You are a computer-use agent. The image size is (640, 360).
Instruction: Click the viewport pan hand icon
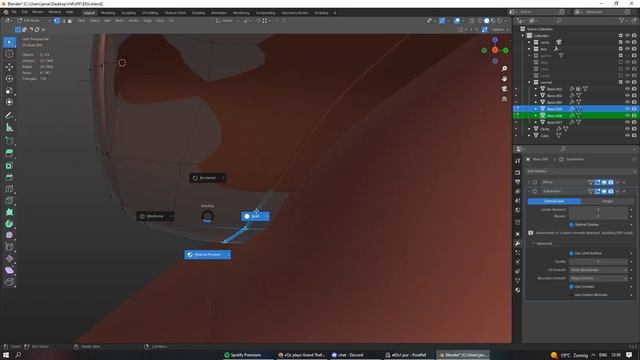coord(504,78)
